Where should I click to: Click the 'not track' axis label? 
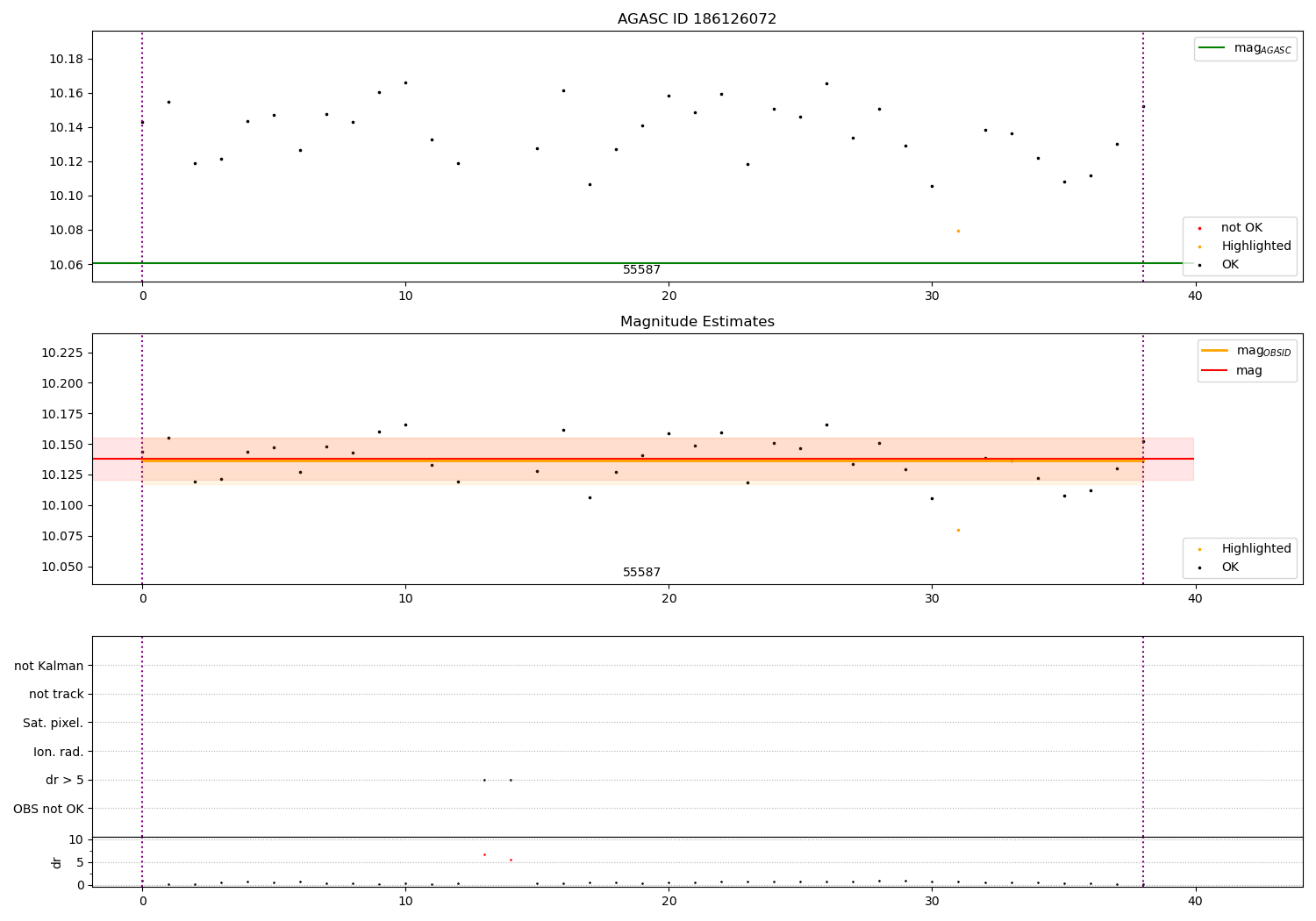(56, 694)
